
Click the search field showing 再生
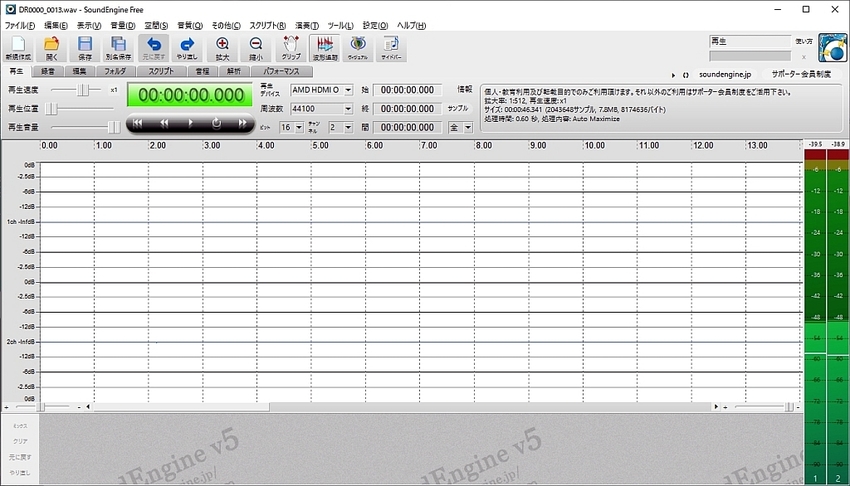pos(750,41)
